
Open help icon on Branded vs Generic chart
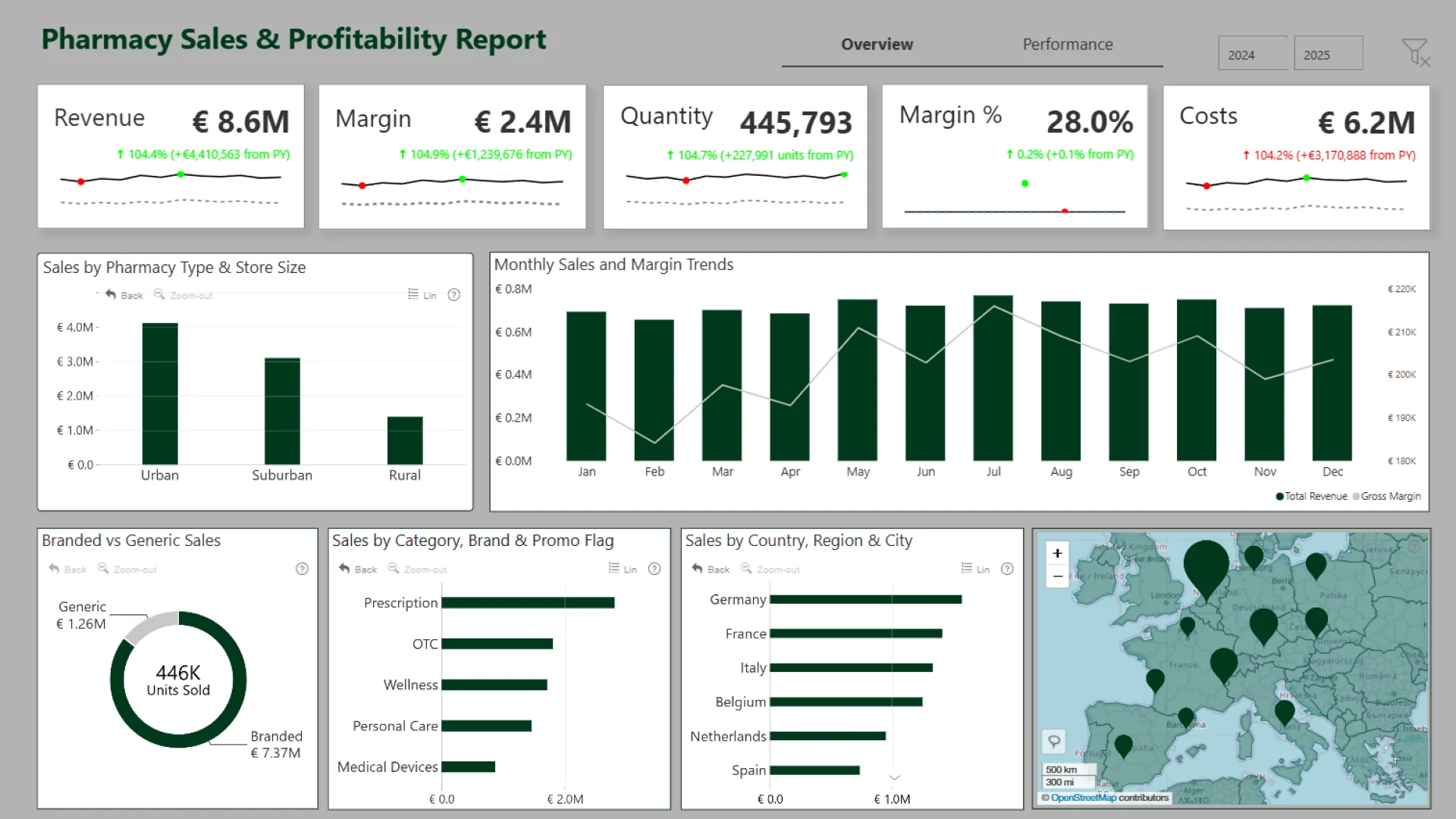click(x=302, y=569)
